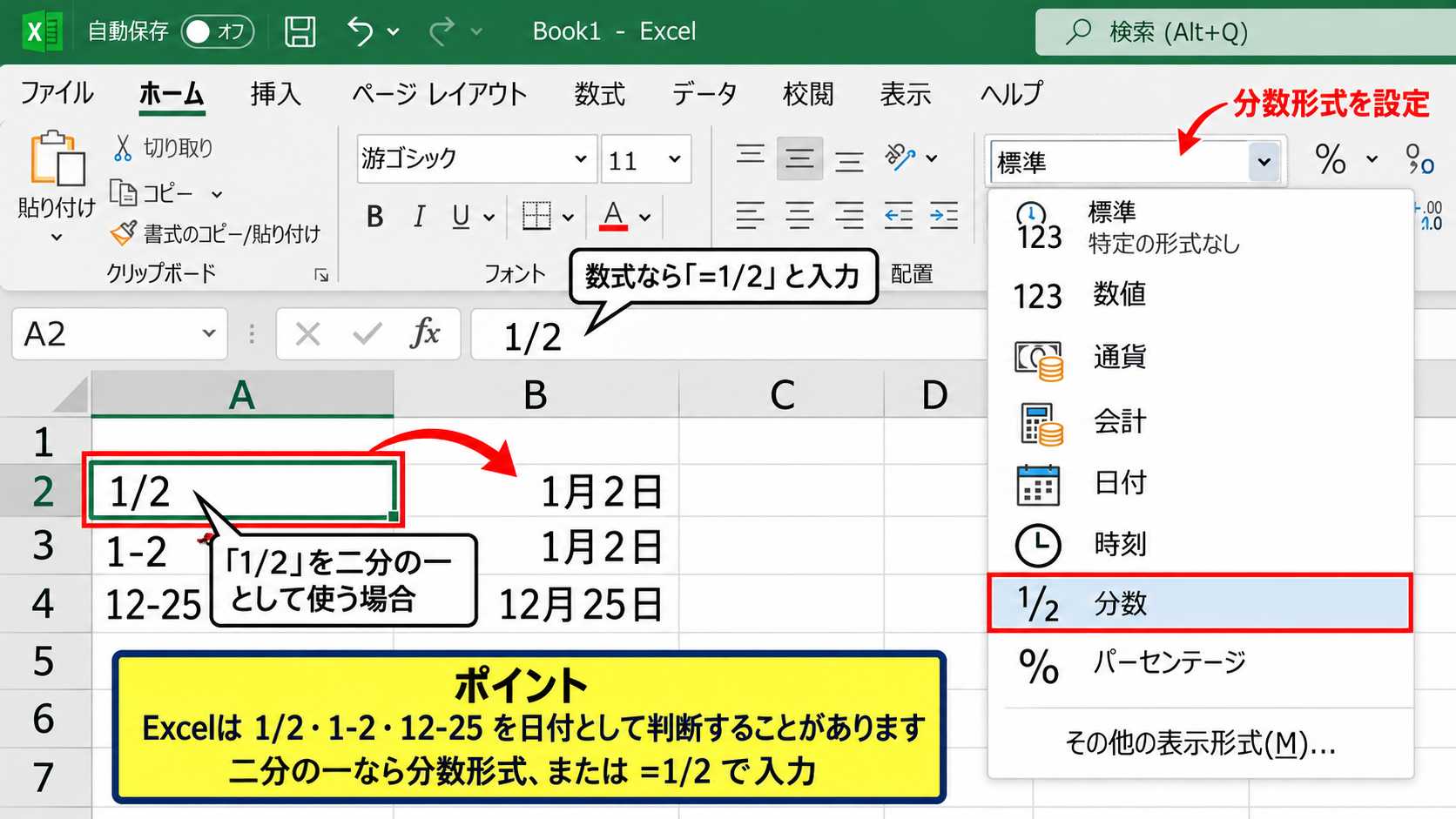The width and height of the screenshot is (1456, 819).
Task: Select column B header
Action: (x=536, y=394)
